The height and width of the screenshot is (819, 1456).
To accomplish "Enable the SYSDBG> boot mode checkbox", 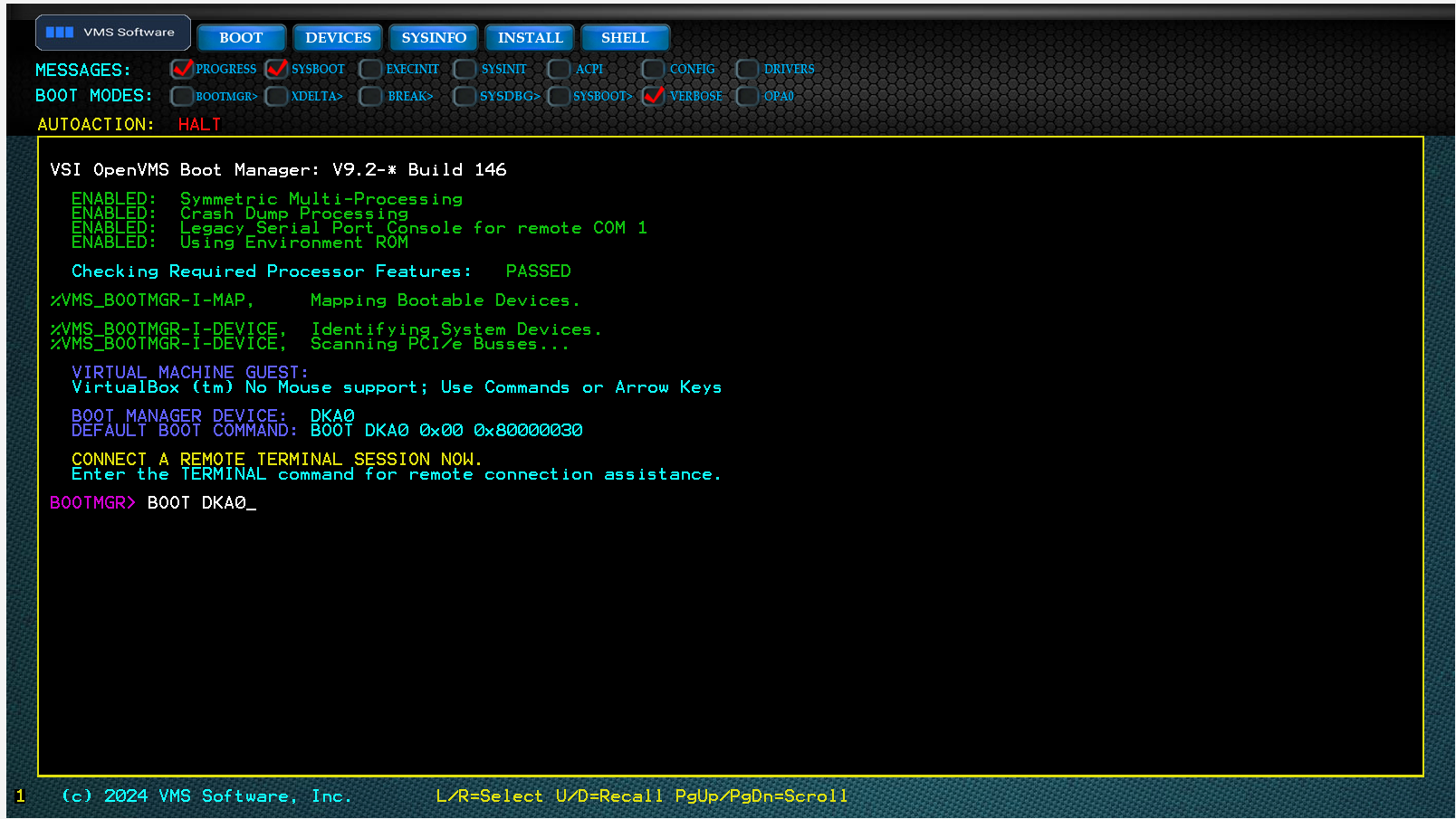I will pos(465,96).
